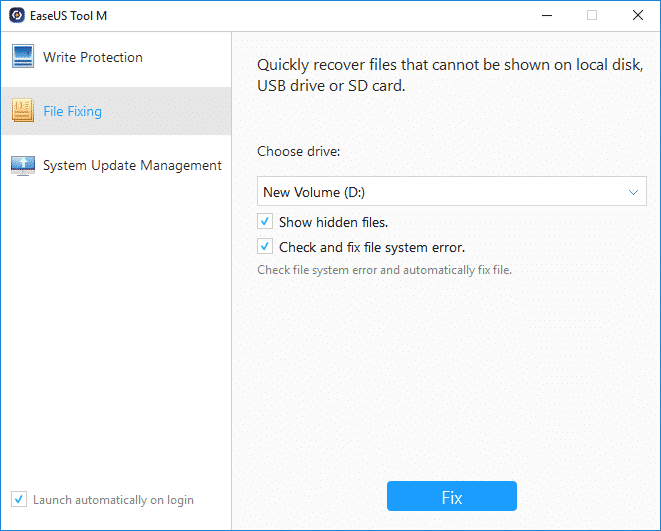Click the Write Protection drive icon

tap(23, 57)
